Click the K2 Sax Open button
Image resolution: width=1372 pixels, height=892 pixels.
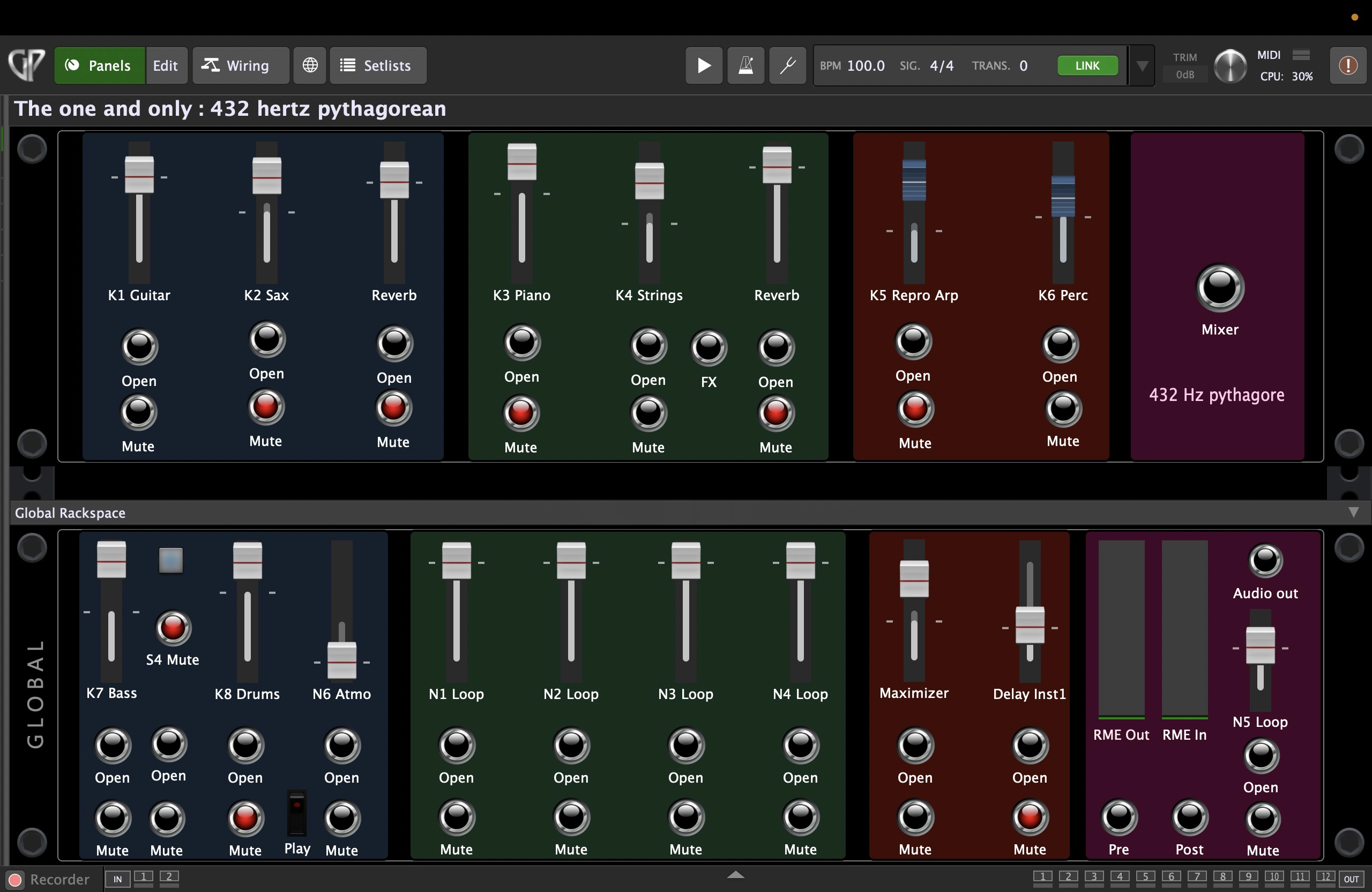pyautogui.click(x=267, y=339)
